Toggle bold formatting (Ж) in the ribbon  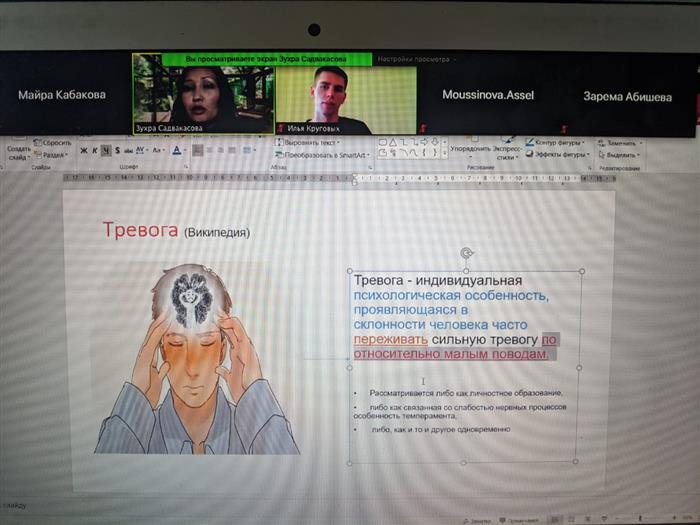pyautogui.click(x=83, y=151)
